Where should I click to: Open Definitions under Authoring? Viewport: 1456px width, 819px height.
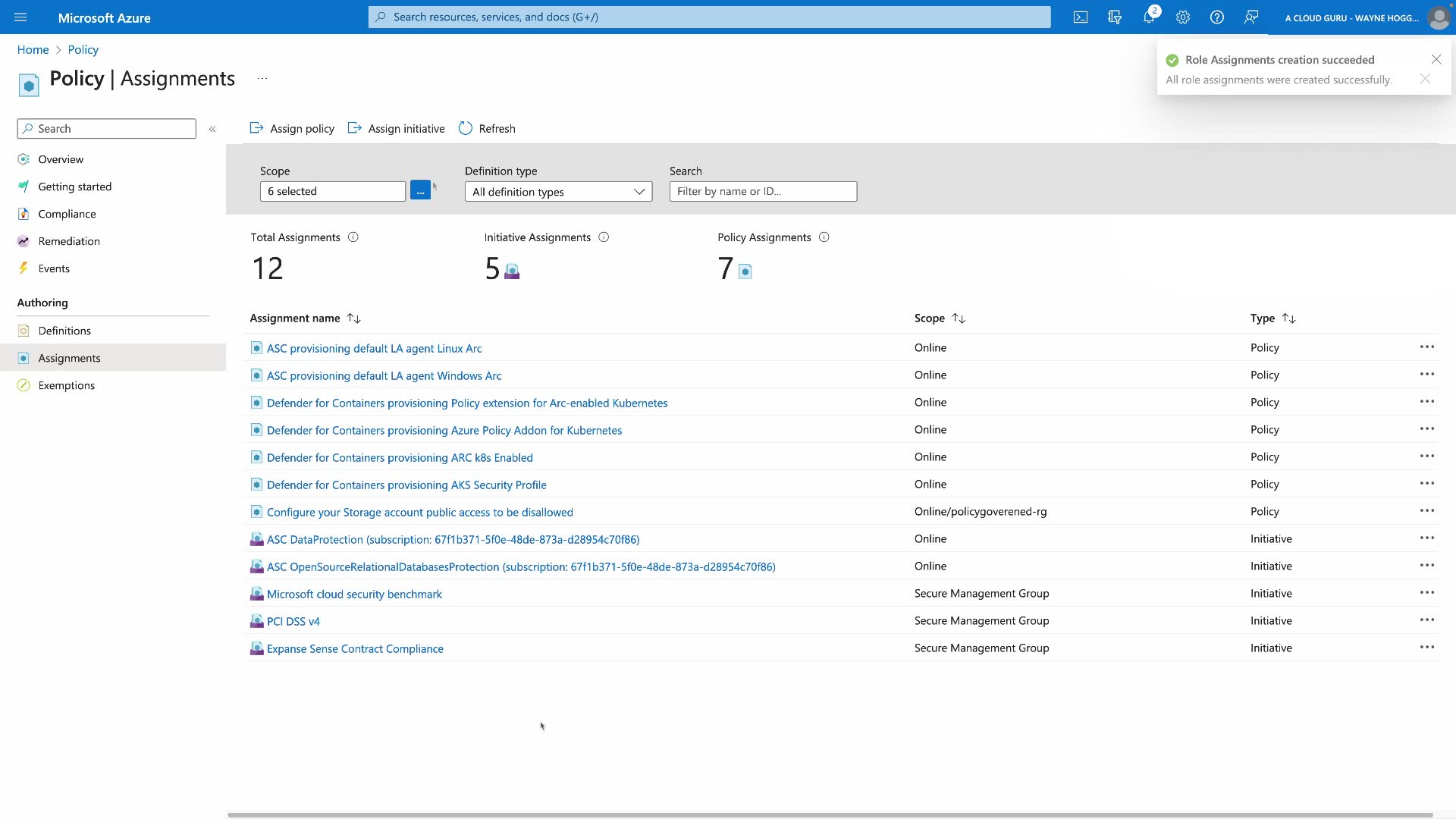coord(64,331)
